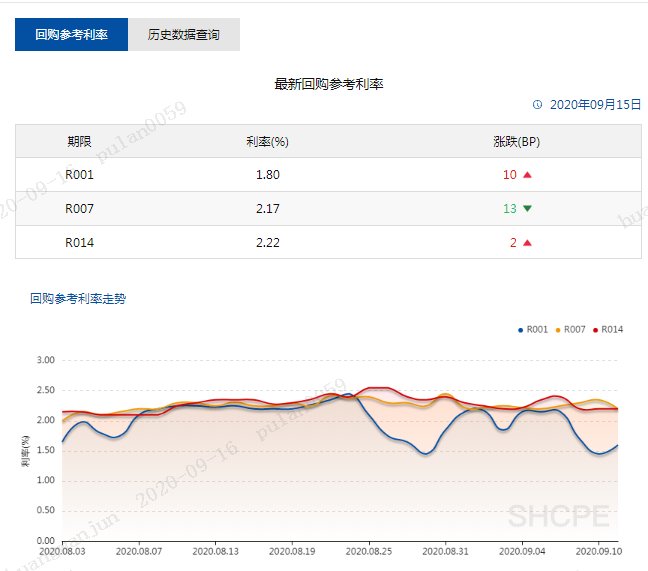Click the 0.00 y-axis label
The height and width of the screenshot is (571, 648).
tap(46, 540)
